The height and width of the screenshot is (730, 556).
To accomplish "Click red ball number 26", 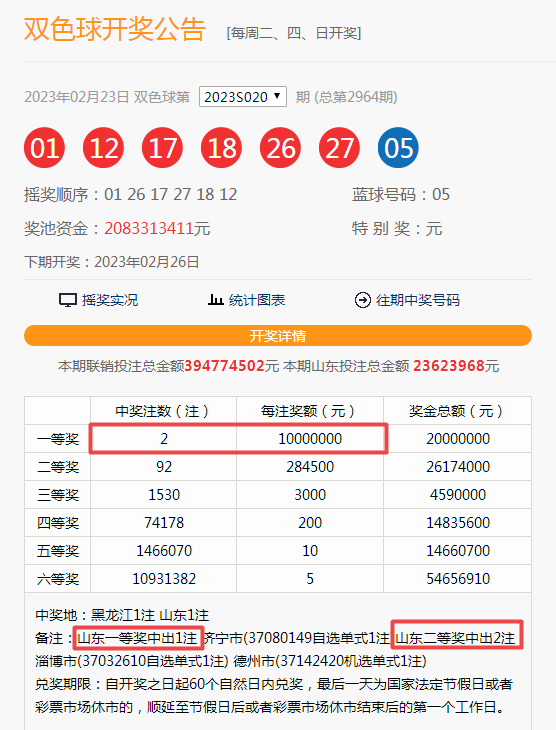I will pyautogui.click(x=280, y=148).
